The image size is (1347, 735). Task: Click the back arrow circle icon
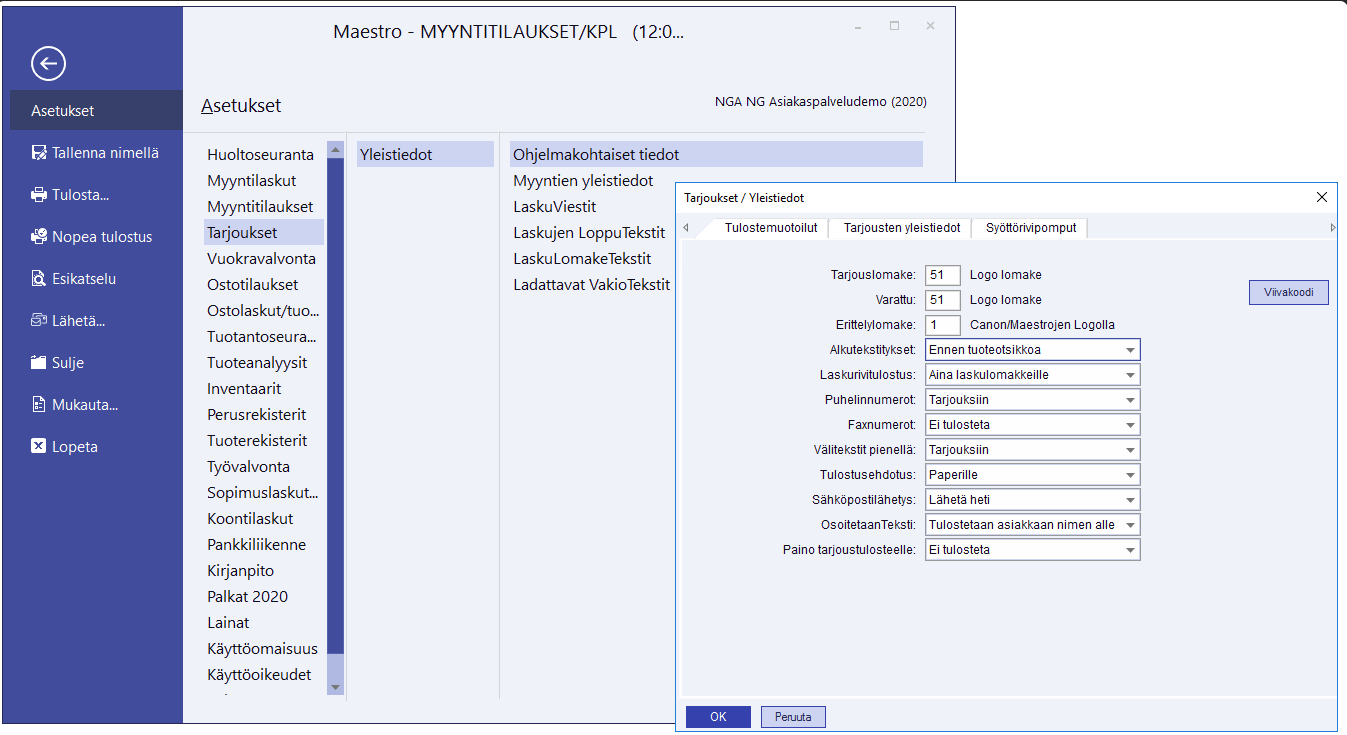point(48,64)
